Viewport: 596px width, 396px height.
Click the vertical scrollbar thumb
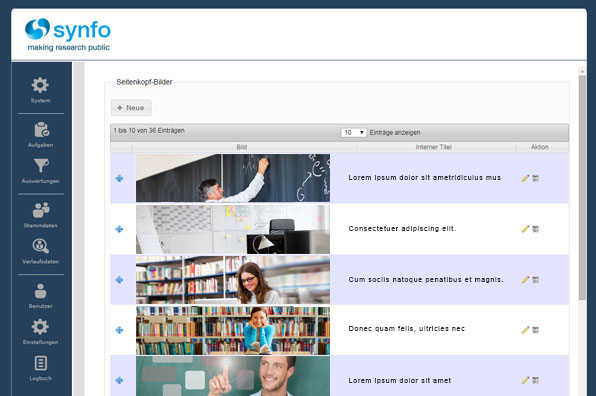[x=582, y=187]
